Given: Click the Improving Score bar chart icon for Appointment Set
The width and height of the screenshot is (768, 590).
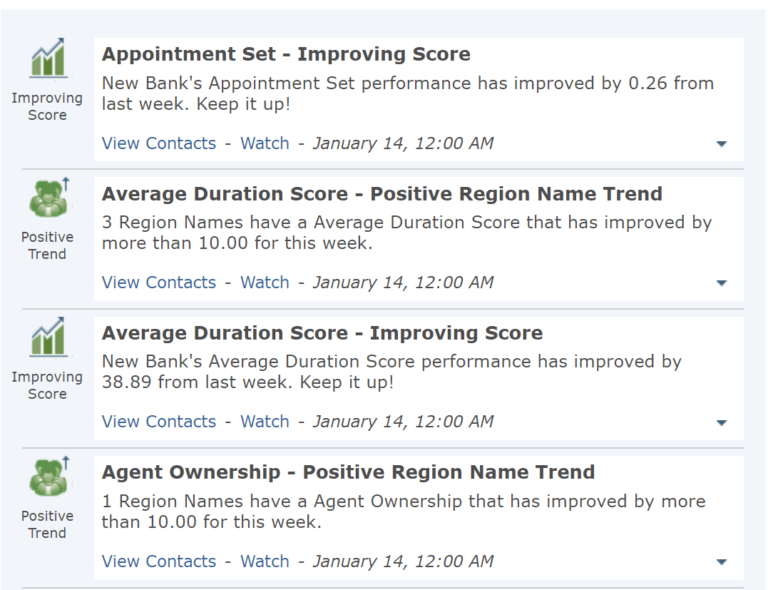Looking at the screenshot, I should (x=48, y=58).
